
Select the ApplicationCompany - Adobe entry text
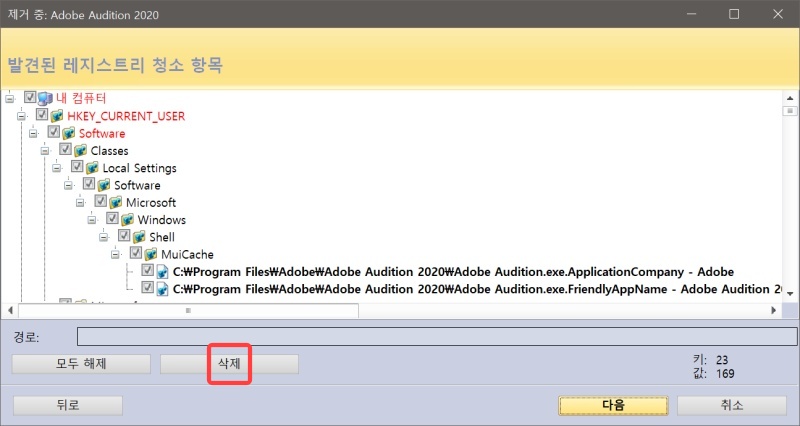(453, 272)
